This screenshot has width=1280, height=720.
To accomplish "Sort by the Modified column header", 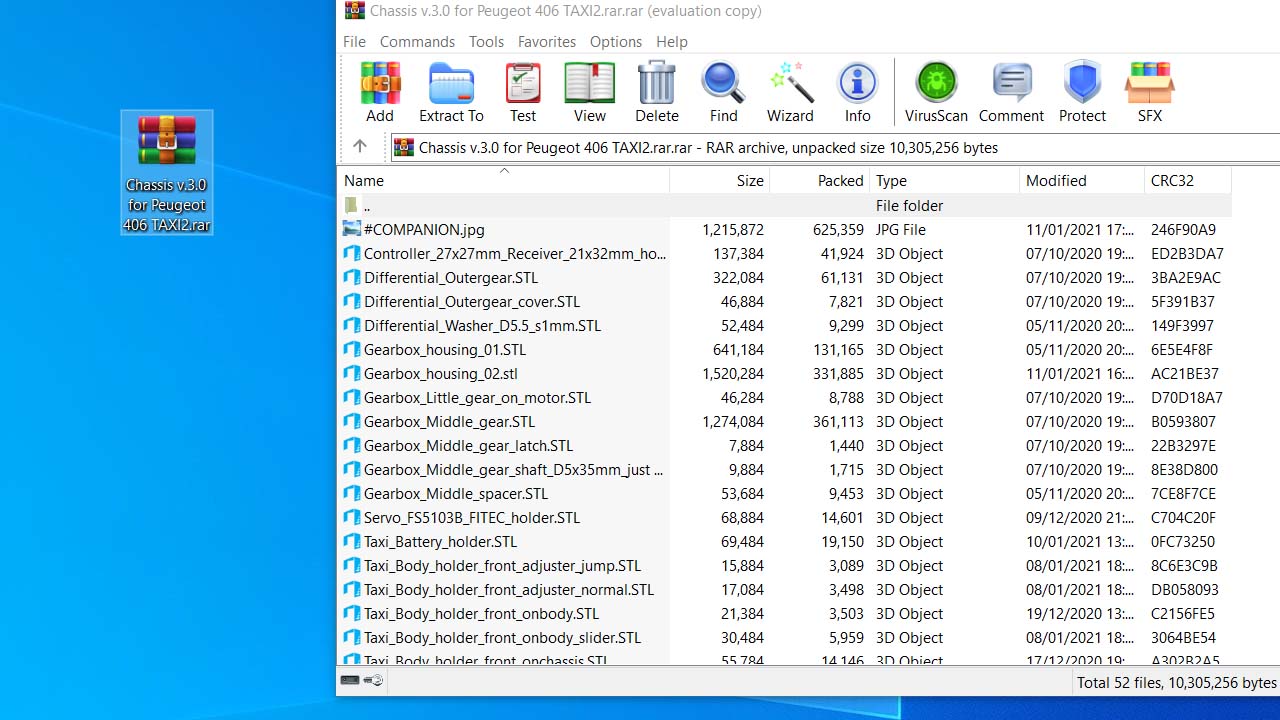I will pos(1082,180).
